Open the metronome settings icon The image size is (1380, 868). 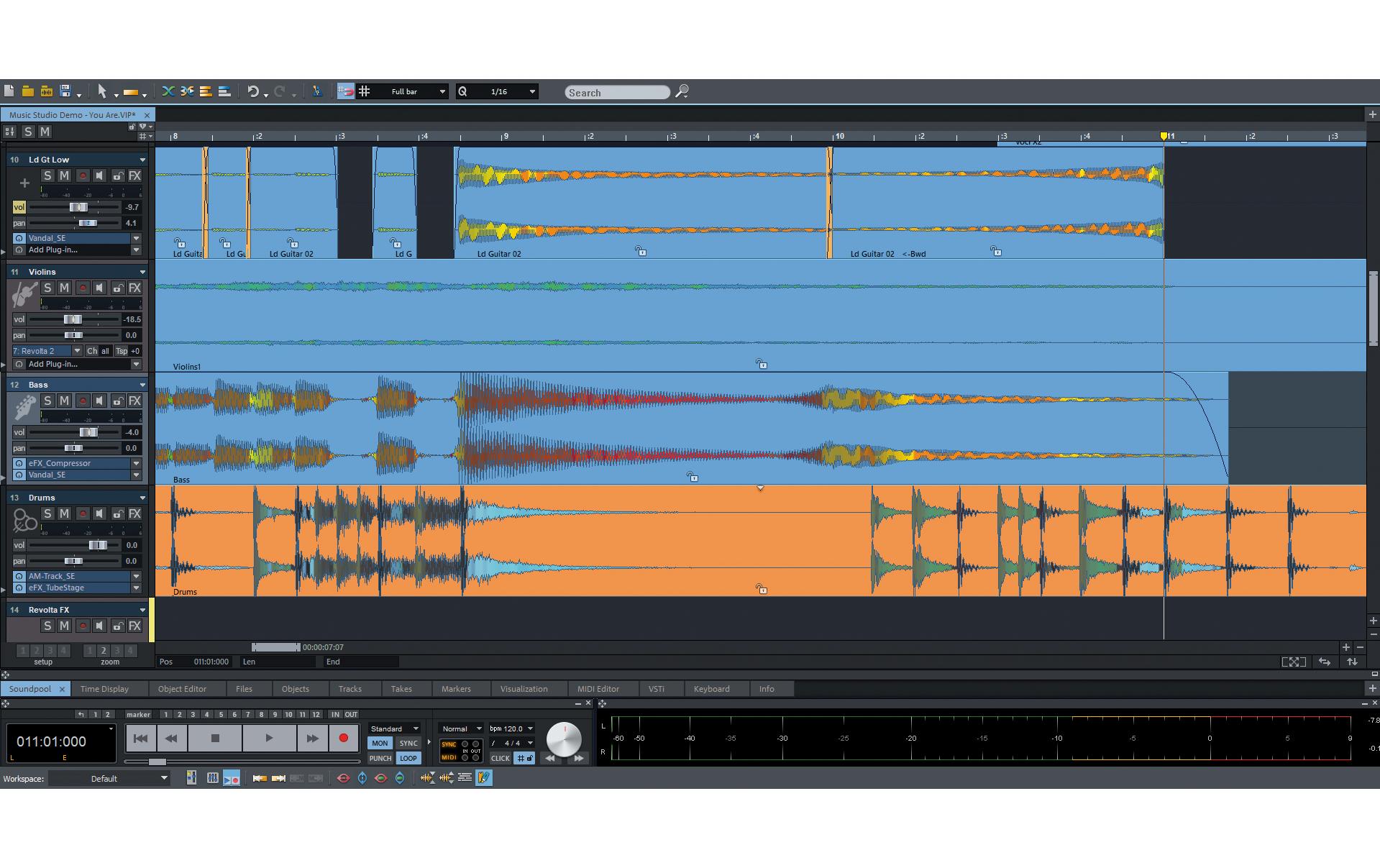coord(316,91)
